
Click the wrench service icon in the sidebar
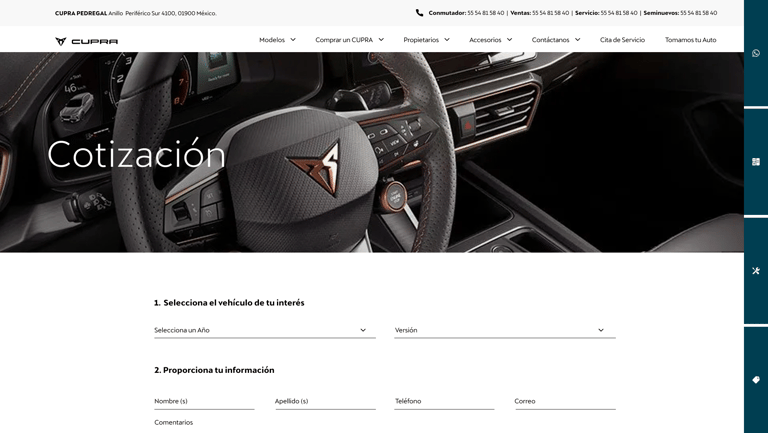pyautogui.click(x=756, y=271)
